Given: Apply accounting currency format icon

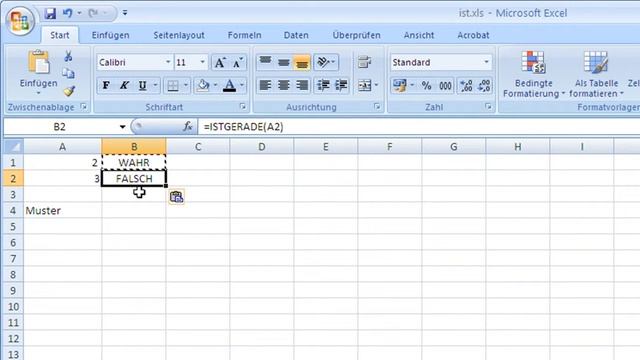Looking at the screenshot, I should point(400,85).
